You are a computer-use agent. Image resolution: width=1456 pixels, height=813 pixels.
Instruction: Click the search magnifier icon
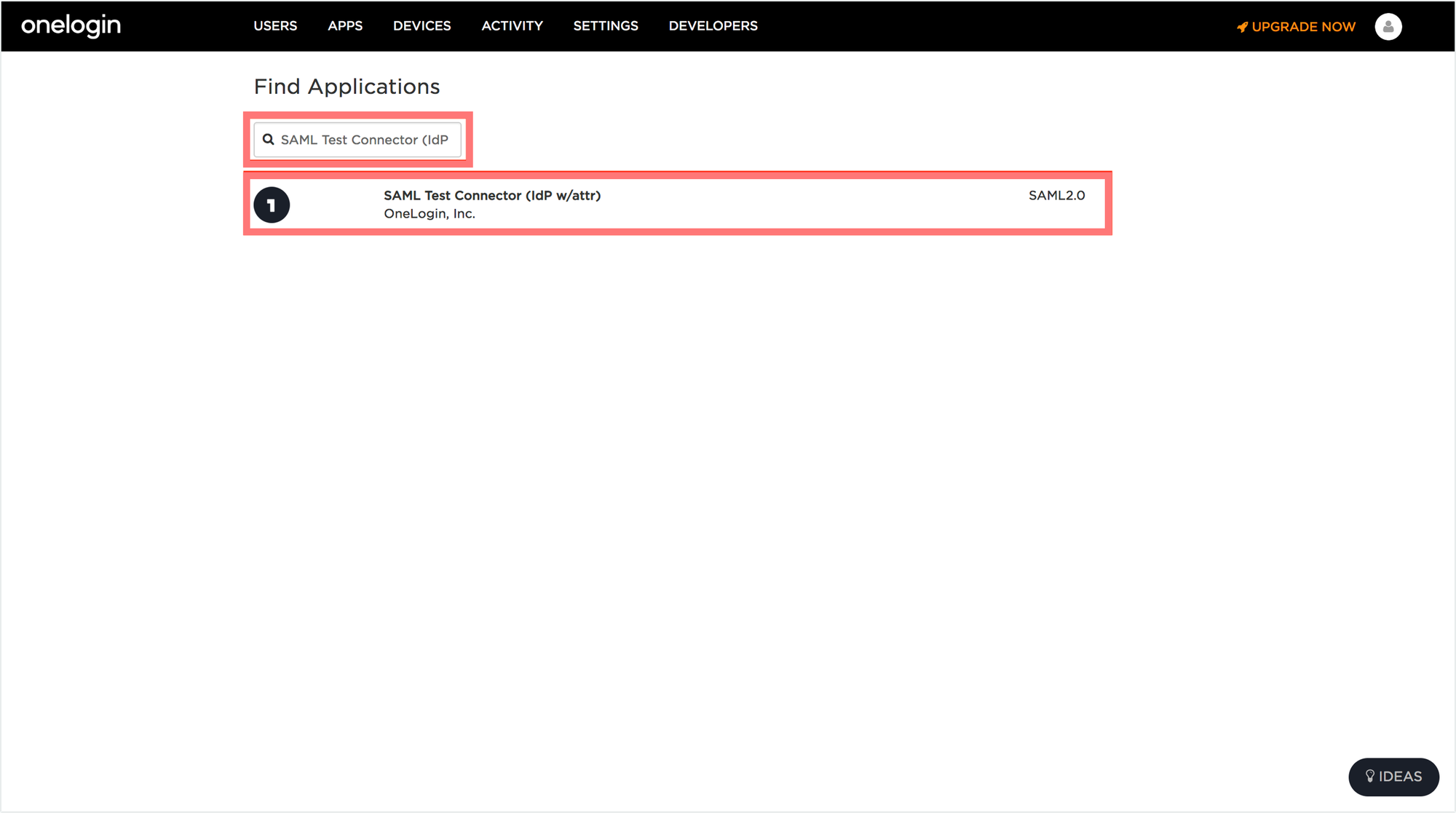(269, 139)
